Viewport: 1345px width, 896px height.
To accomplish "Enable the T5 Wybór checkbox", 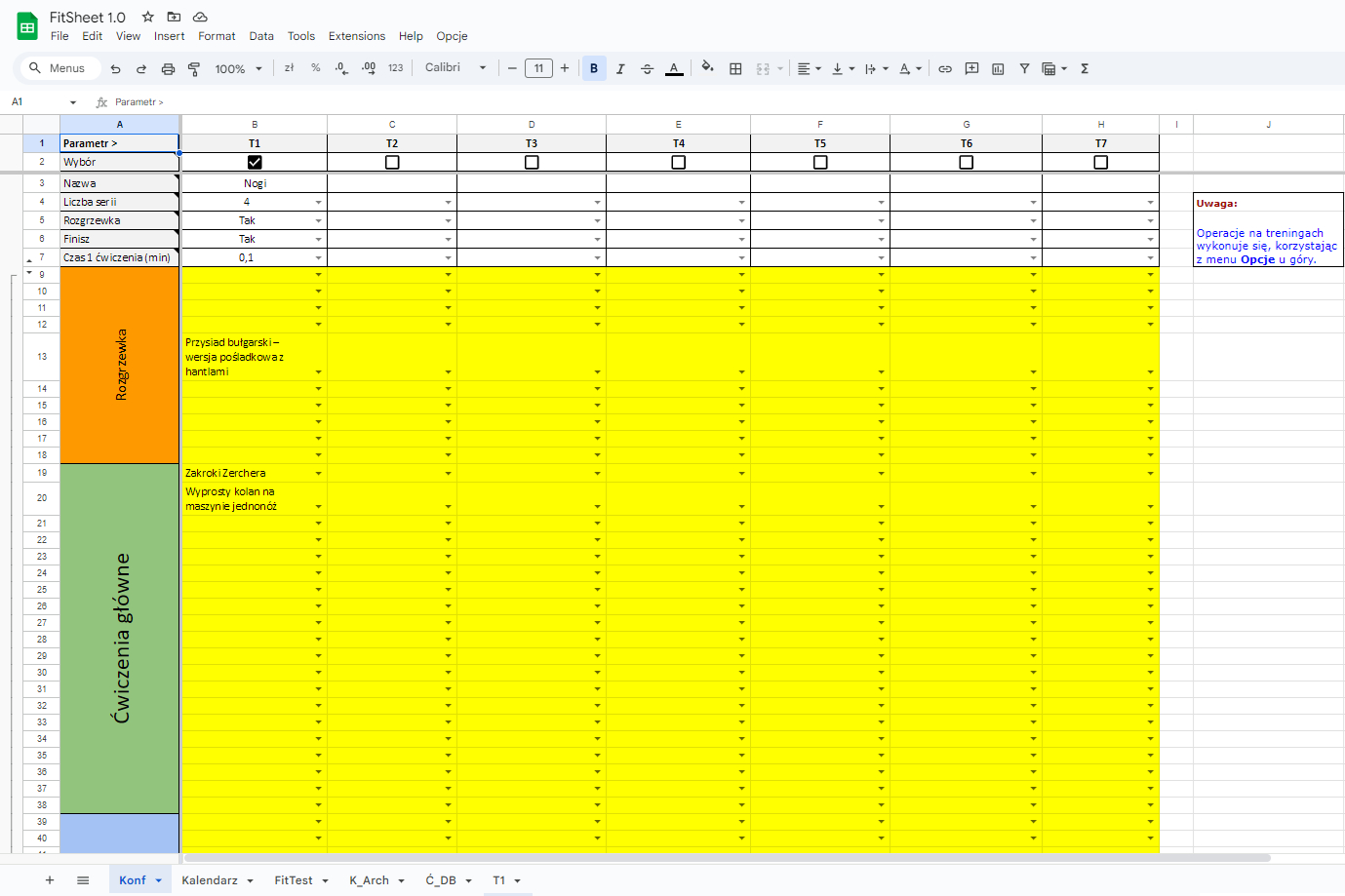I will click(x=820, y=163).
